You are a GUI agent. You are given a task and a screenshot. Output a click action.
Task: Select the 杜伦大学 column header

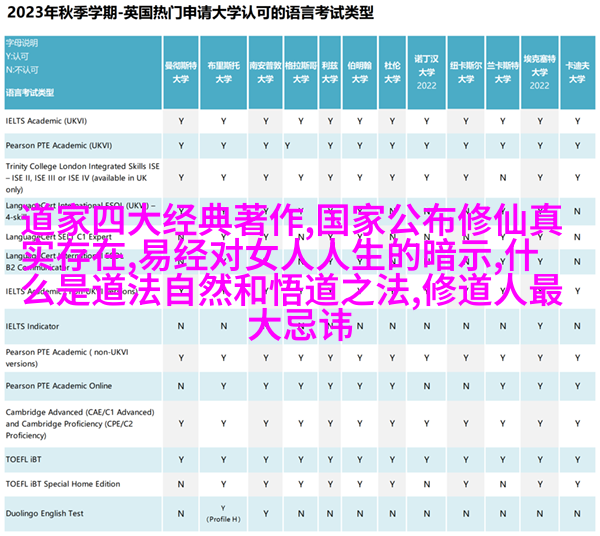[x=392, y=72]
